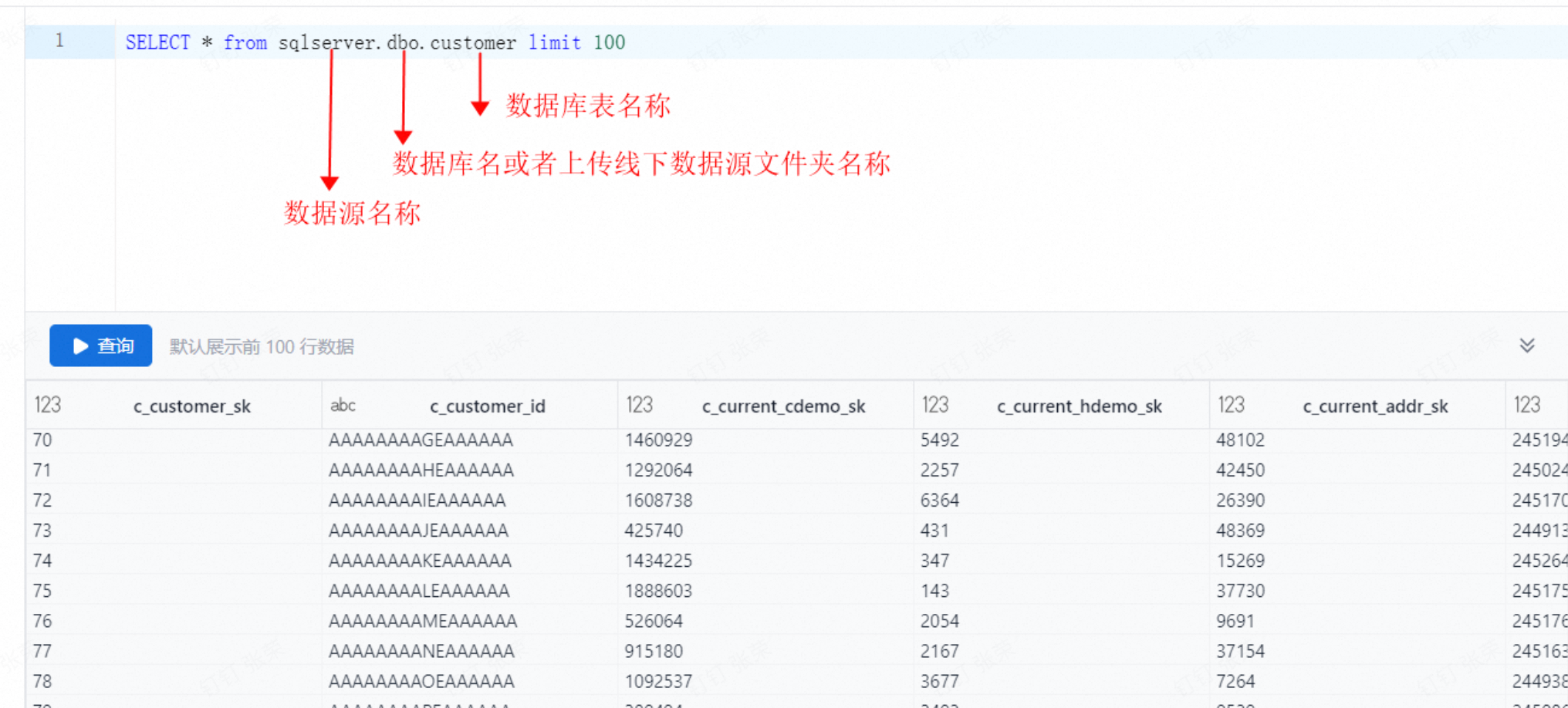Click the numeric type icon beside c_customer_sk
The height and width of the screenshot is (708, 1568).
pyautogui.click(x=47, y=406)
